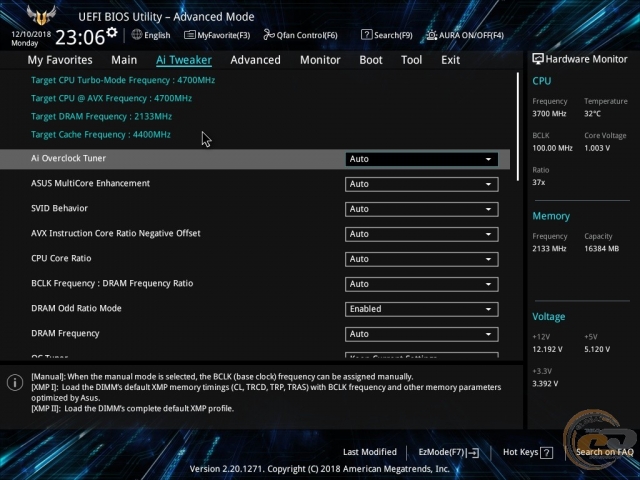Open Hot Keys help

(528, 452)
